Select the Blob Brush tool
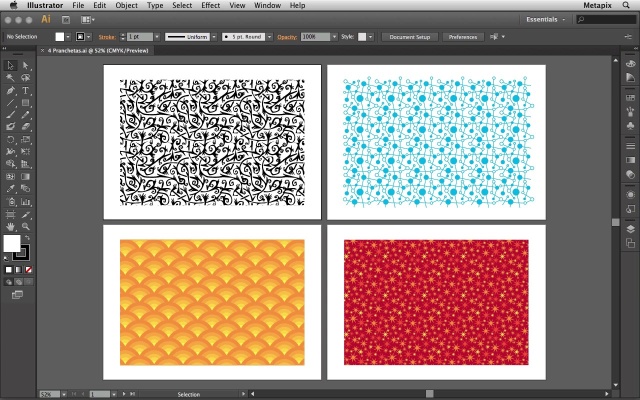Screen dimensions: 640x400 pyautogui.click(x=10, y=127)
